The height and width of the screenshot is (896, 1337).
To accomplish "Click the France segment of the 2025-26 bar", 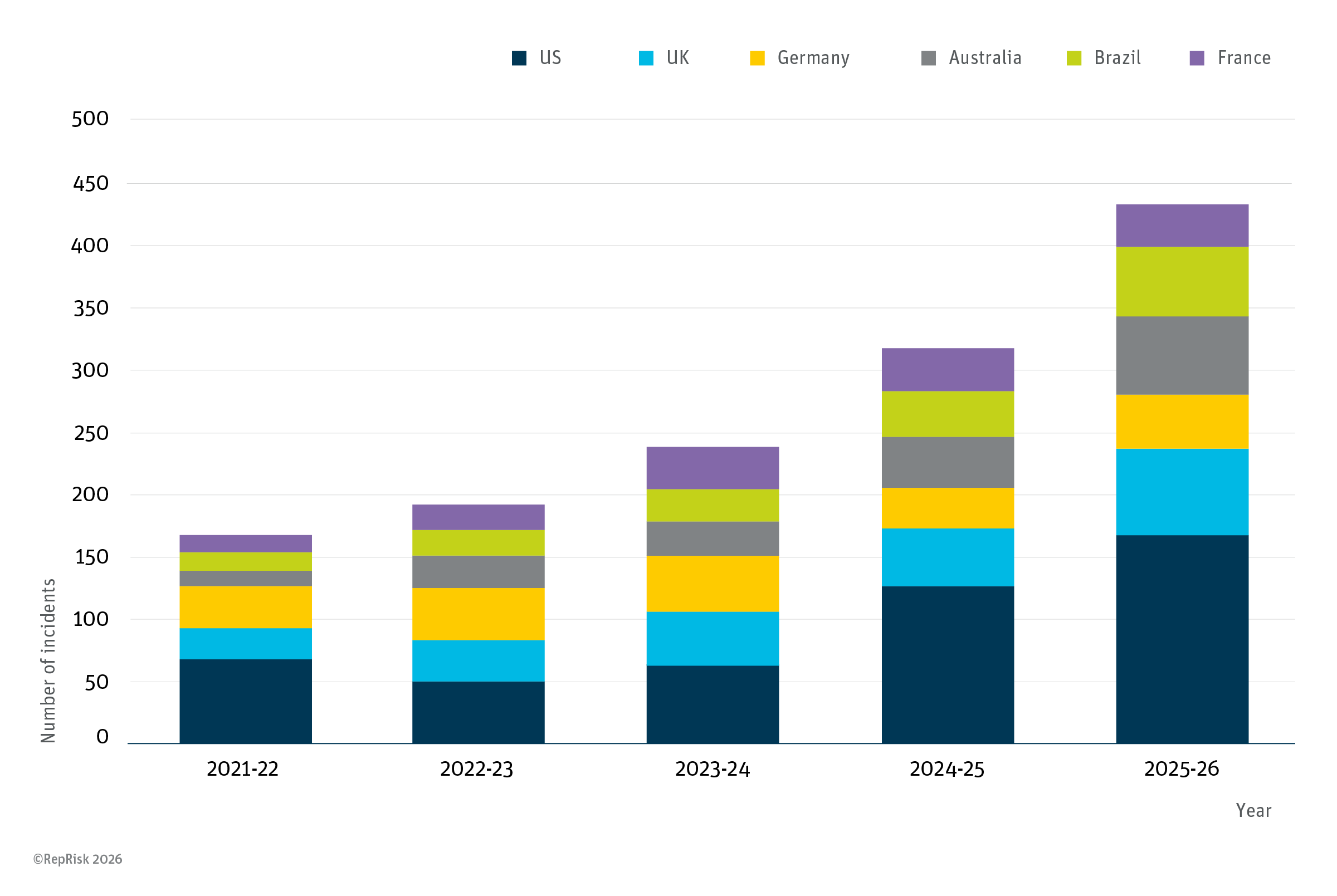I will coord(1183,226).
